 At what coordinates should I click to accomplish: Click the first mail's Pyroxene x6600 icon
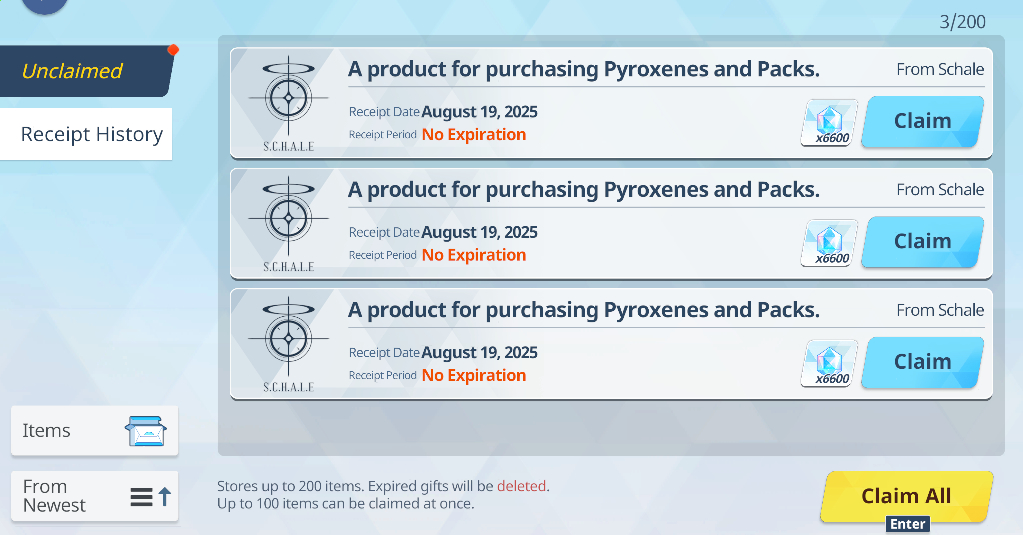pos(829,123)
